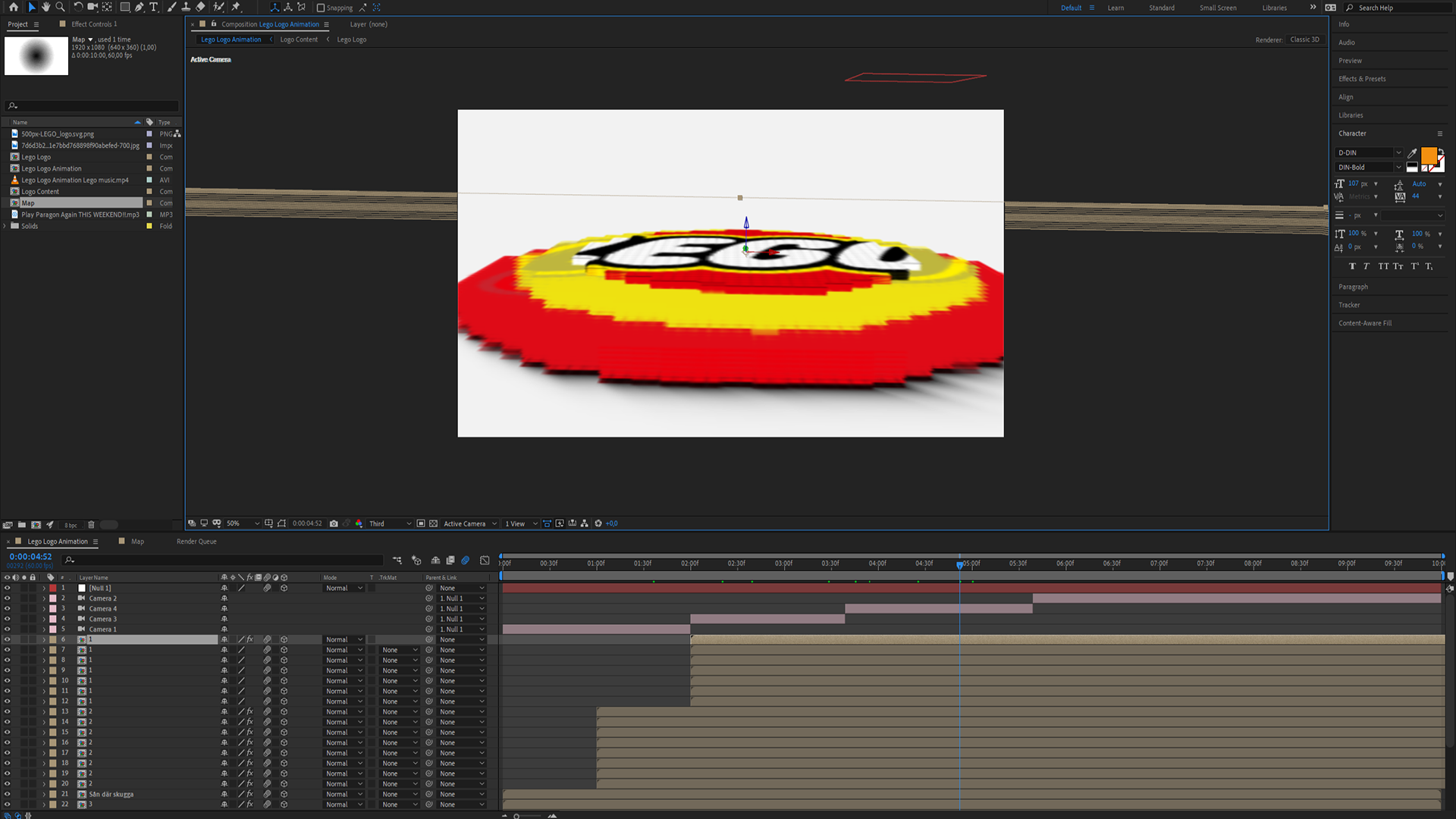Select the Roto Brush tool
The image size is (1456, 819).
pos(219,7)
